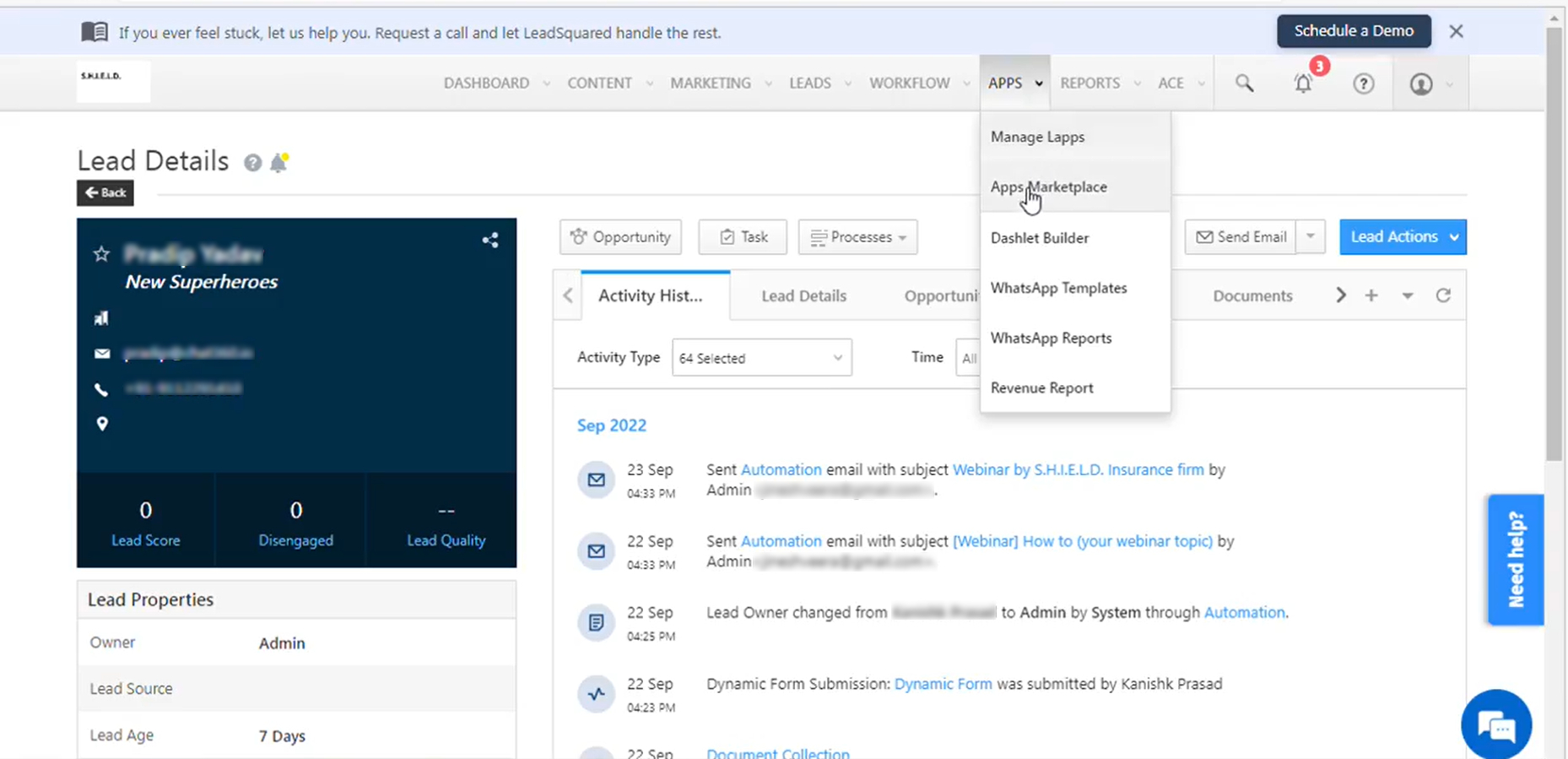Open WhatsApp Templates menu item
This screenshot has height=759, width=1568.
1075,288
